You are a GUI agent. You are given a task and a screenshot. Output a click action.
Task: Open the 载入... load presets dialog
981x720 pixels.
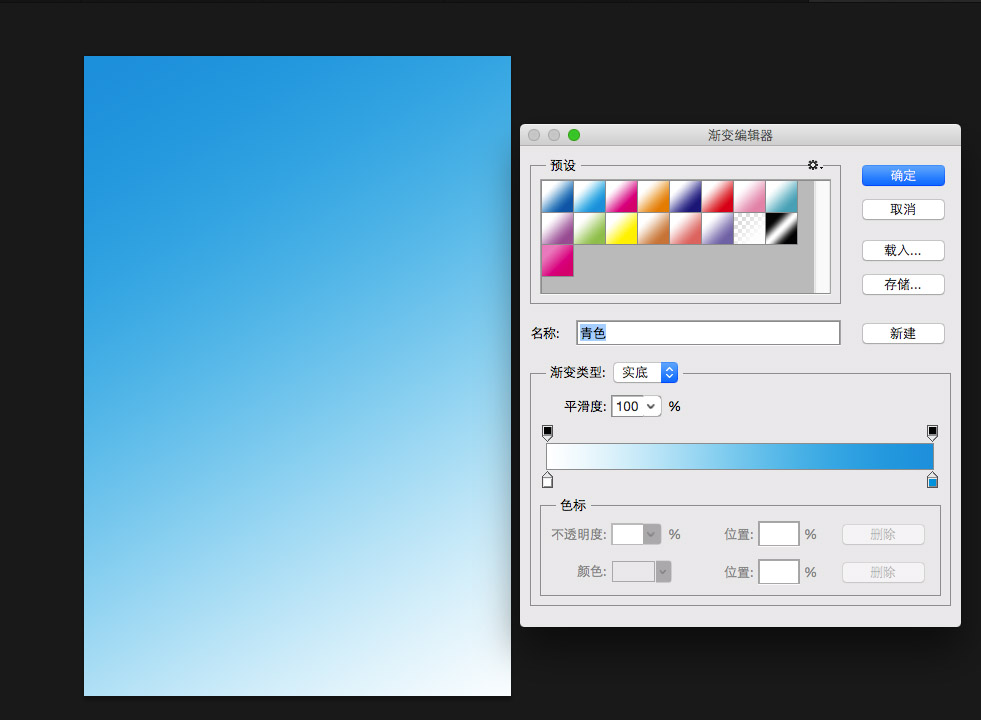click(903, 250)
